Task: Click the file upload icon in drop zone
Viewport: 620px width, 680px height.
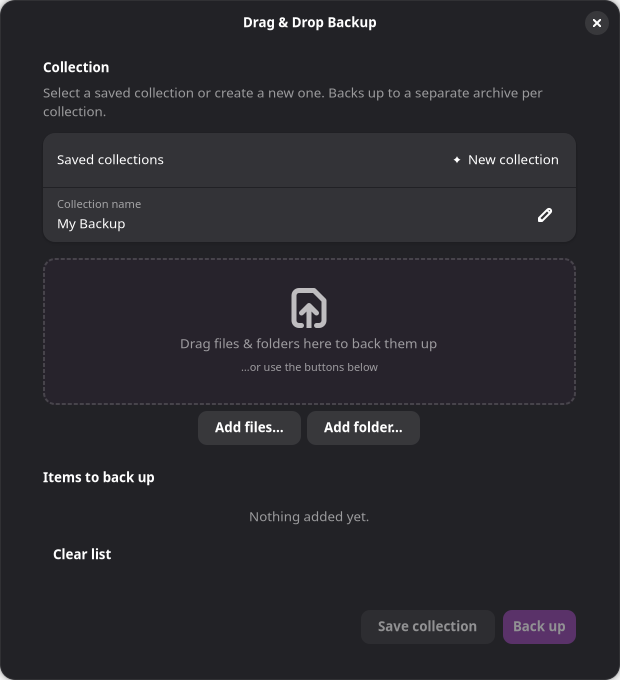Action: 309,308
